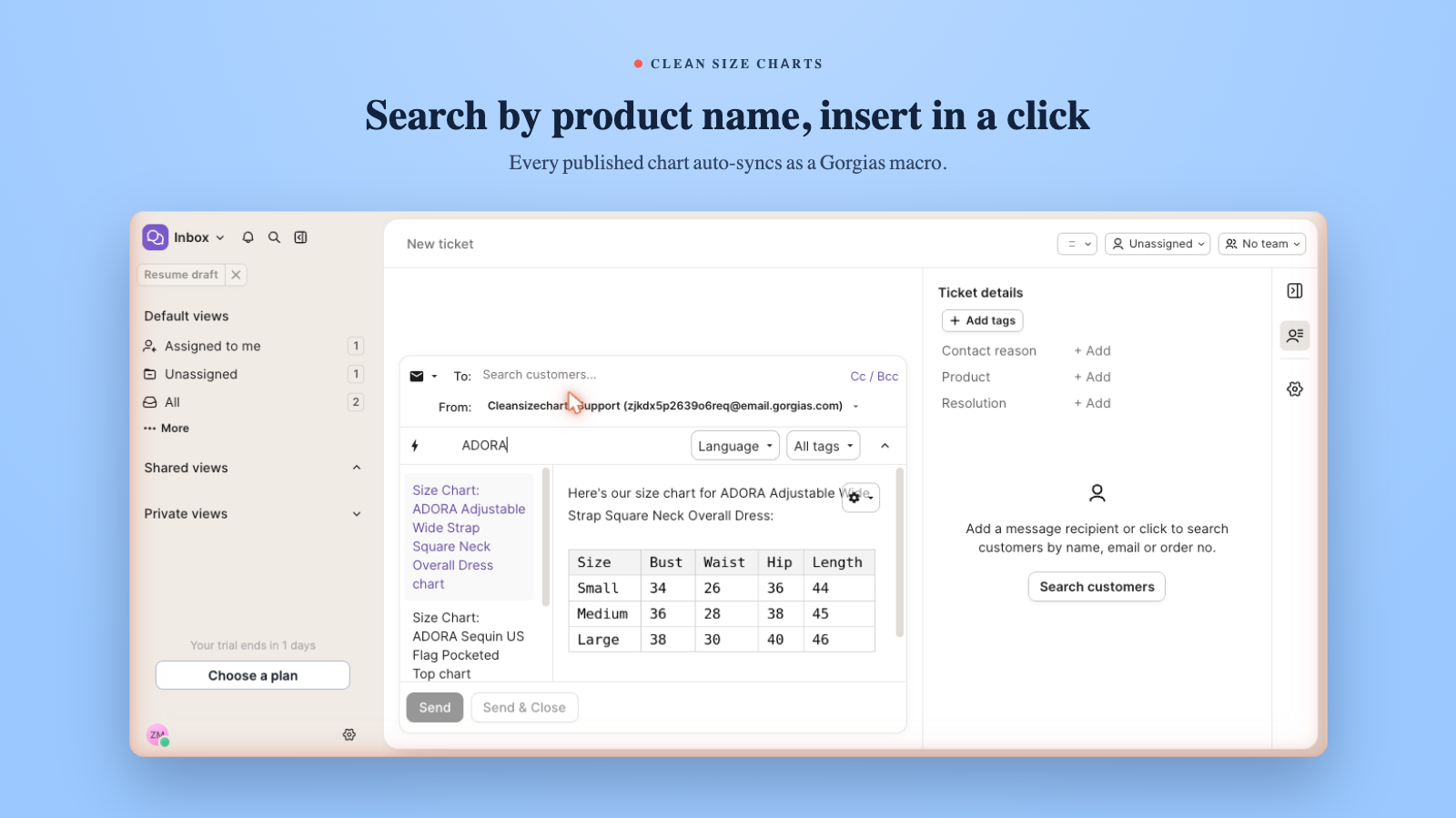This screenshot has width=1456, height=818.
Task: Open the All tickets view
Action: pos(253,402)
